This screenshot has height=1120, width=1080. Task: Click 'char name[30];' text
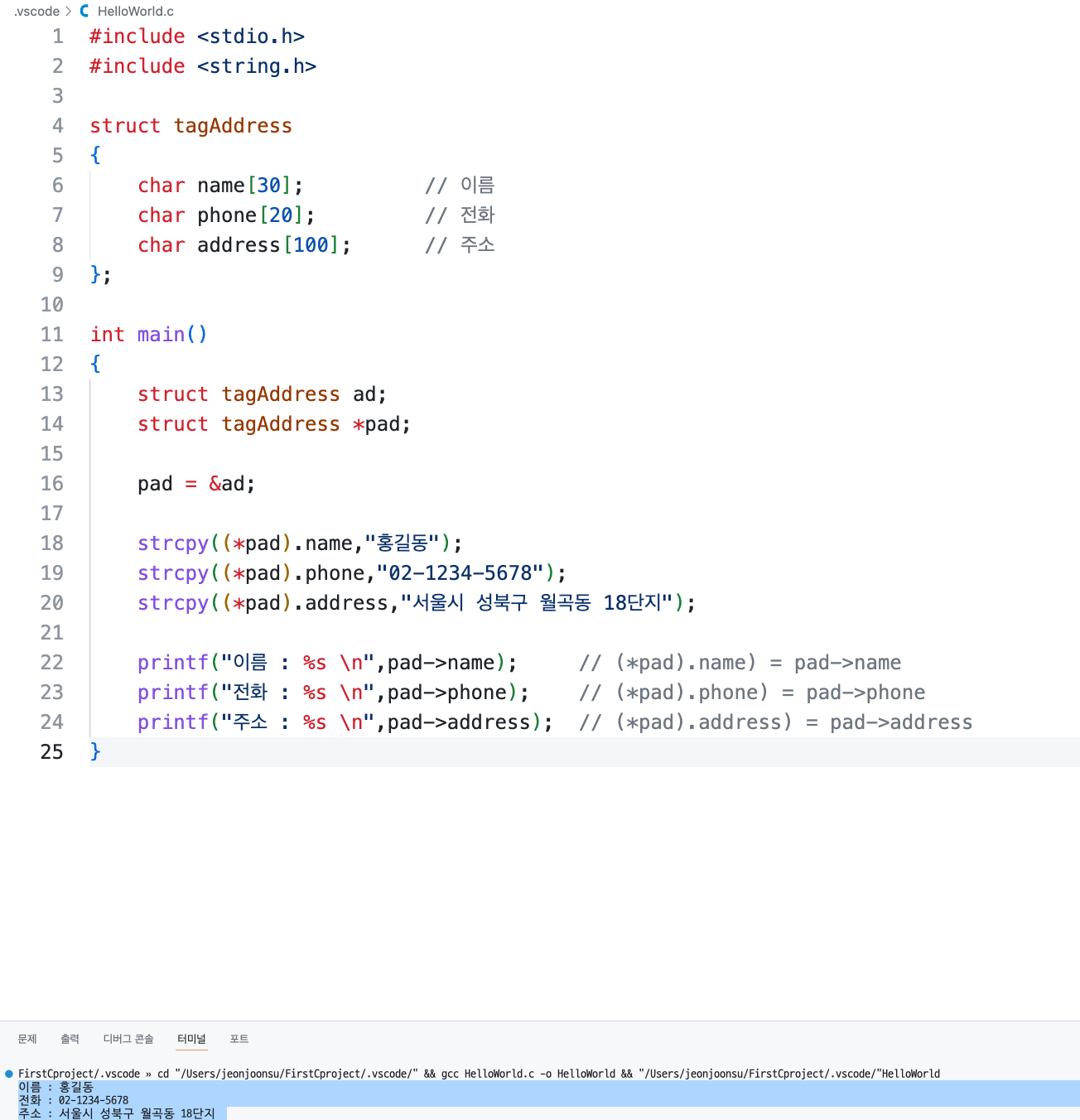point(220,186)
